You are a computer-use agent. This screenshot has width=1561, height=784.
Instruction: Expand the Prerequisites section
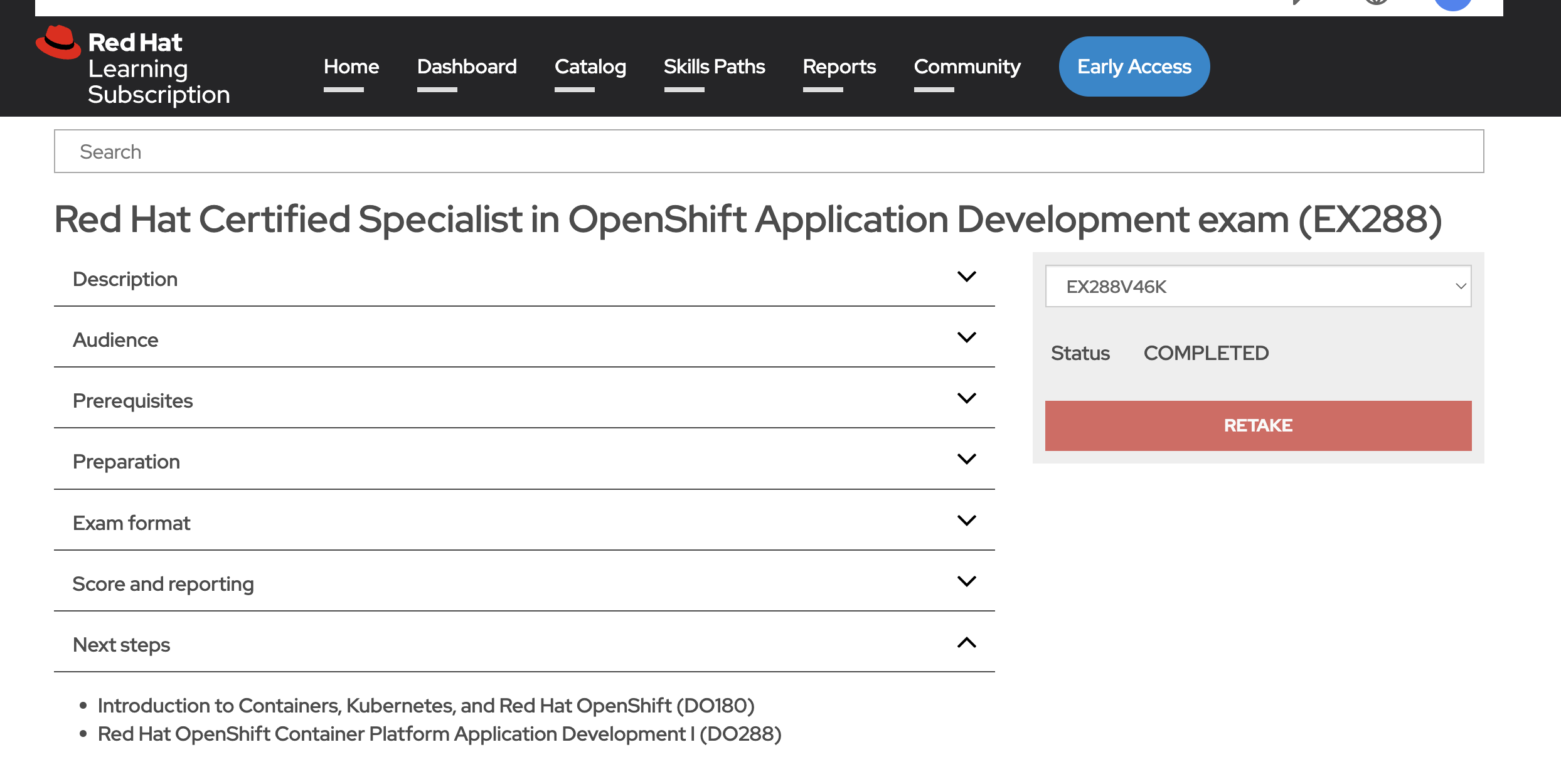966,398
